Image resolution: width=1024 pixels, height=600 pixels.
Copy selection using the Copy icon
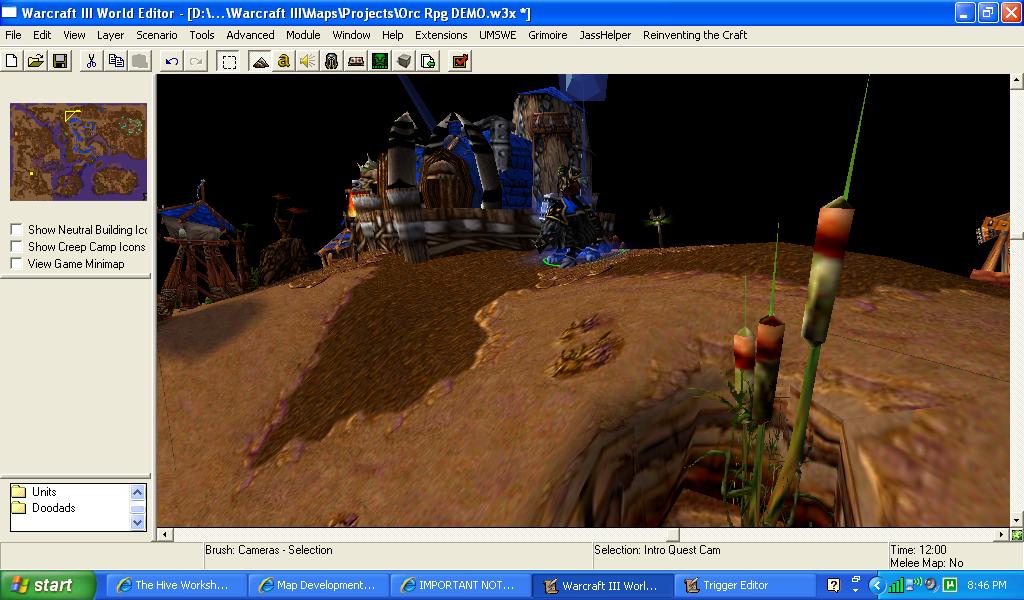[116, 61]
